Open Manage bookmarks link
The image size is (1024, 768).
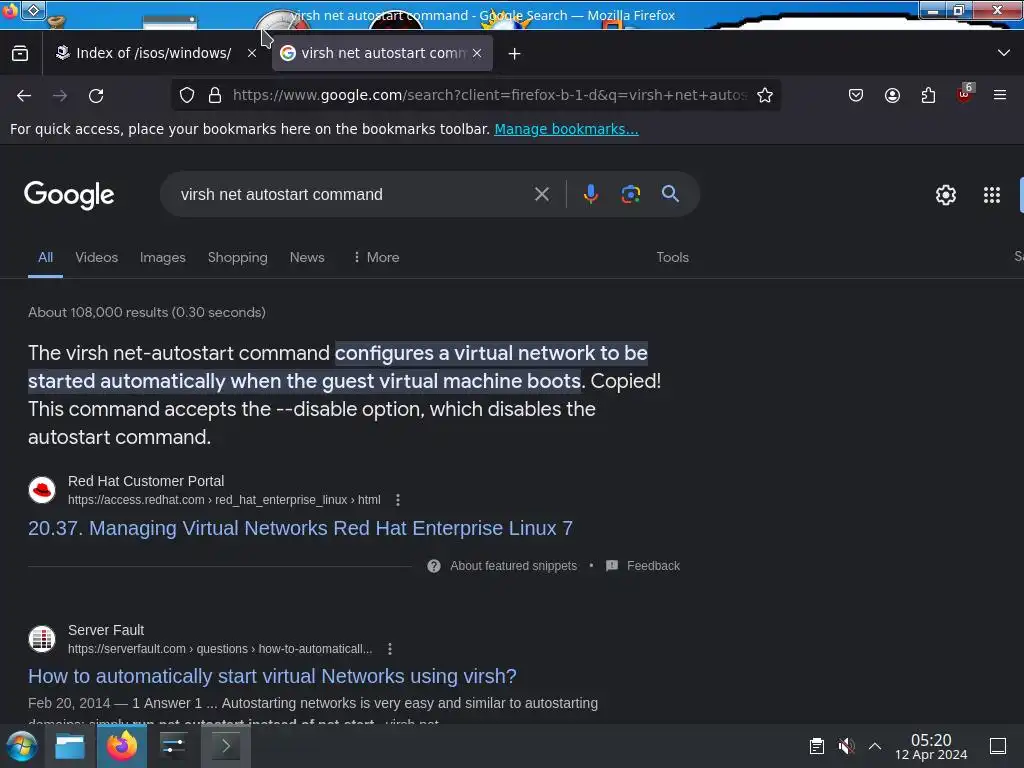[566, 129]
